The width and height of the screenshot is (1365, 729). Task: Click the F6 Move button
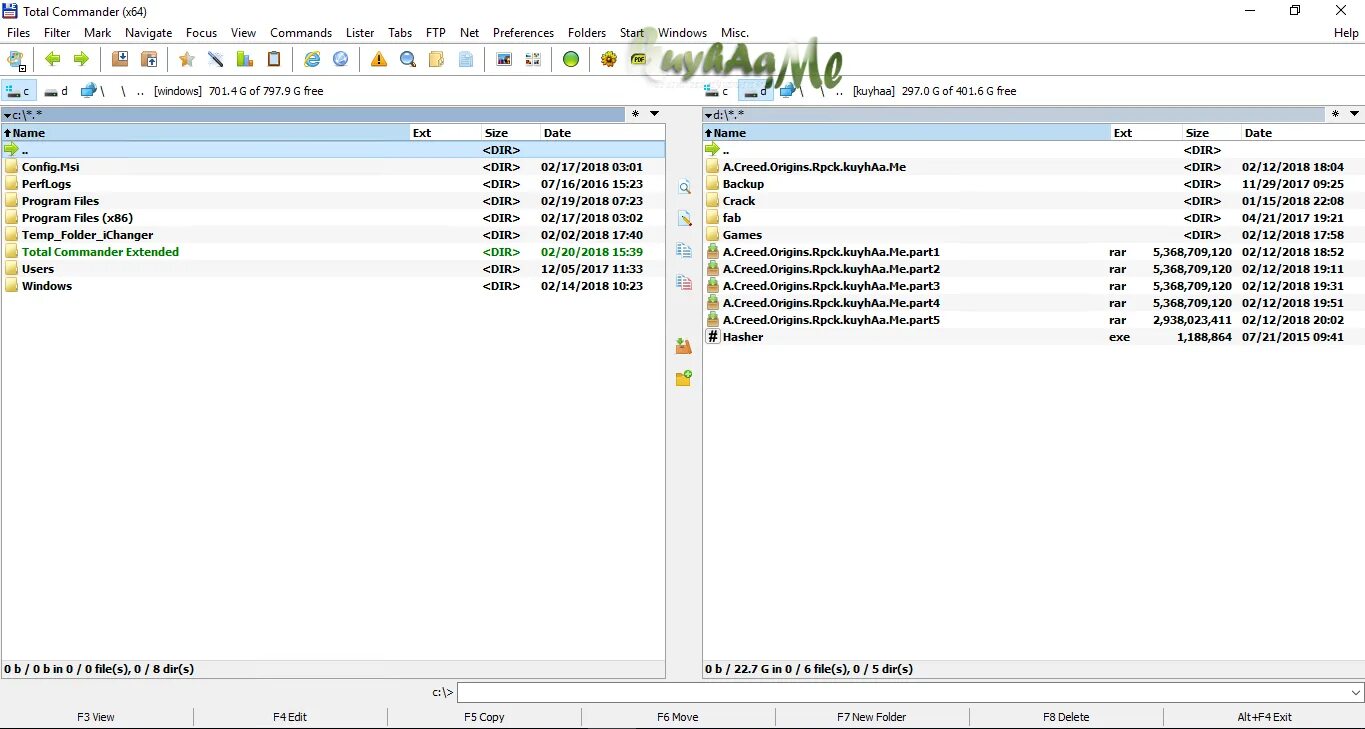click(678, 717)
